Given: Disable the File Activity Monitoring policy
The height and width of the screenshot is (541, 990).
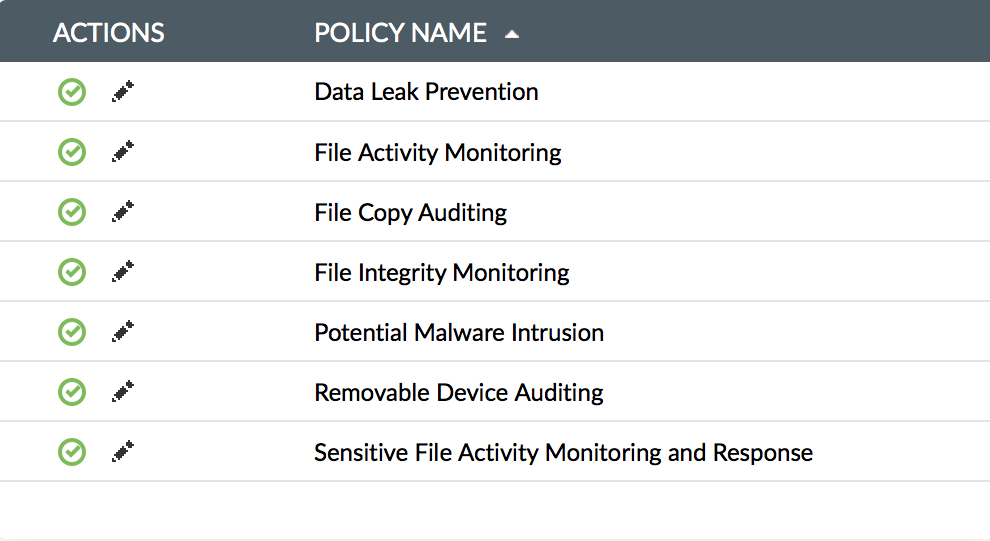Looking at the screenshot, I should click(72, 153).
